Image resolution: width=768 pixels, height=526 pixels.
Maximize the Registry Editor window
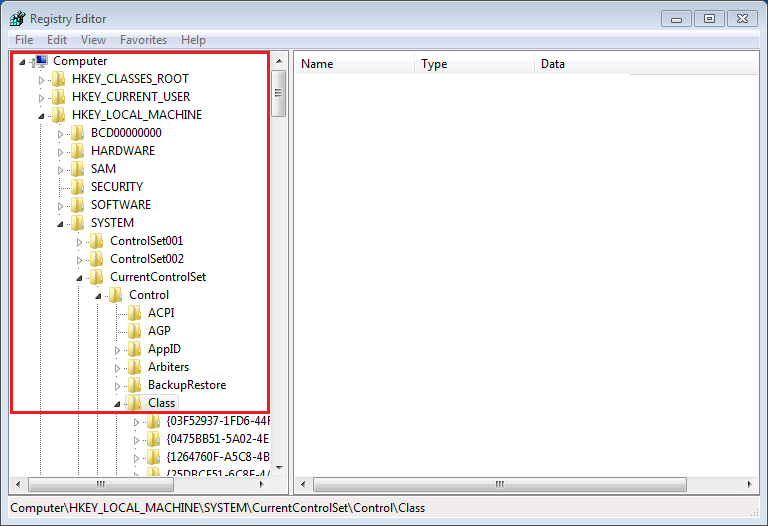click(709, 19)
